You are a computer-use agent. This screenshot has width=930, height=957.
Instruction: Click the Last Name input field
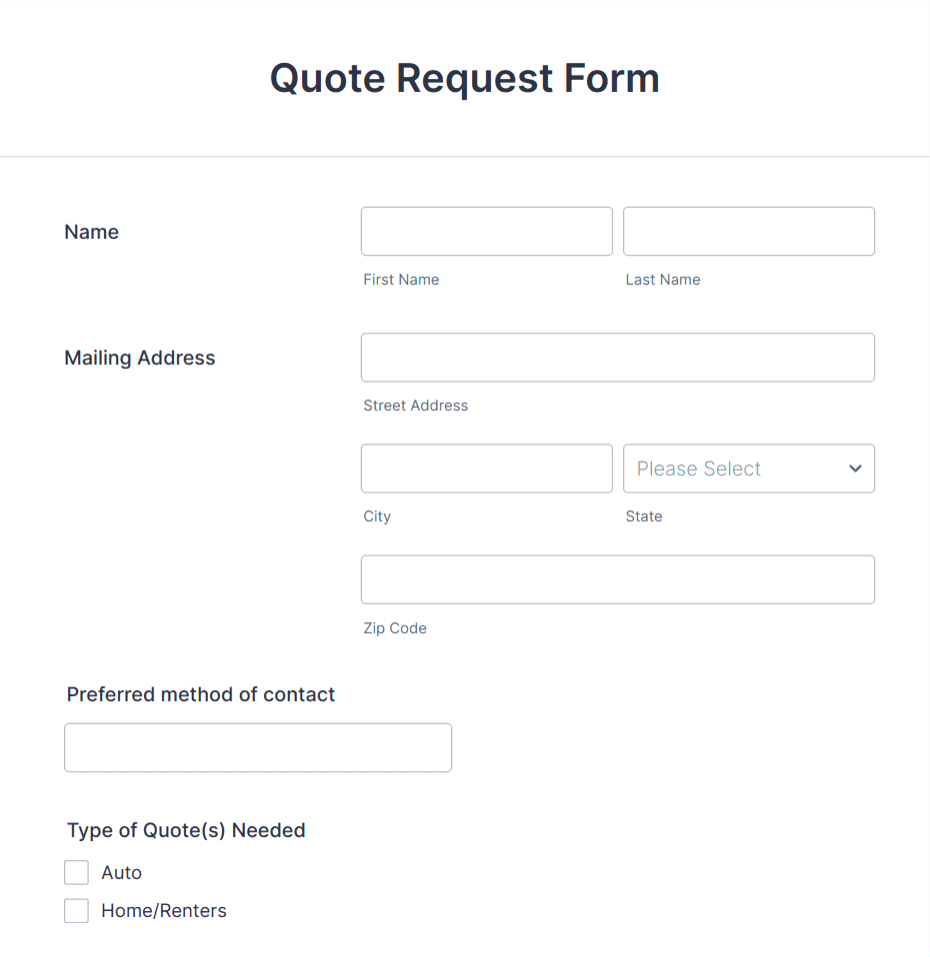748,231
